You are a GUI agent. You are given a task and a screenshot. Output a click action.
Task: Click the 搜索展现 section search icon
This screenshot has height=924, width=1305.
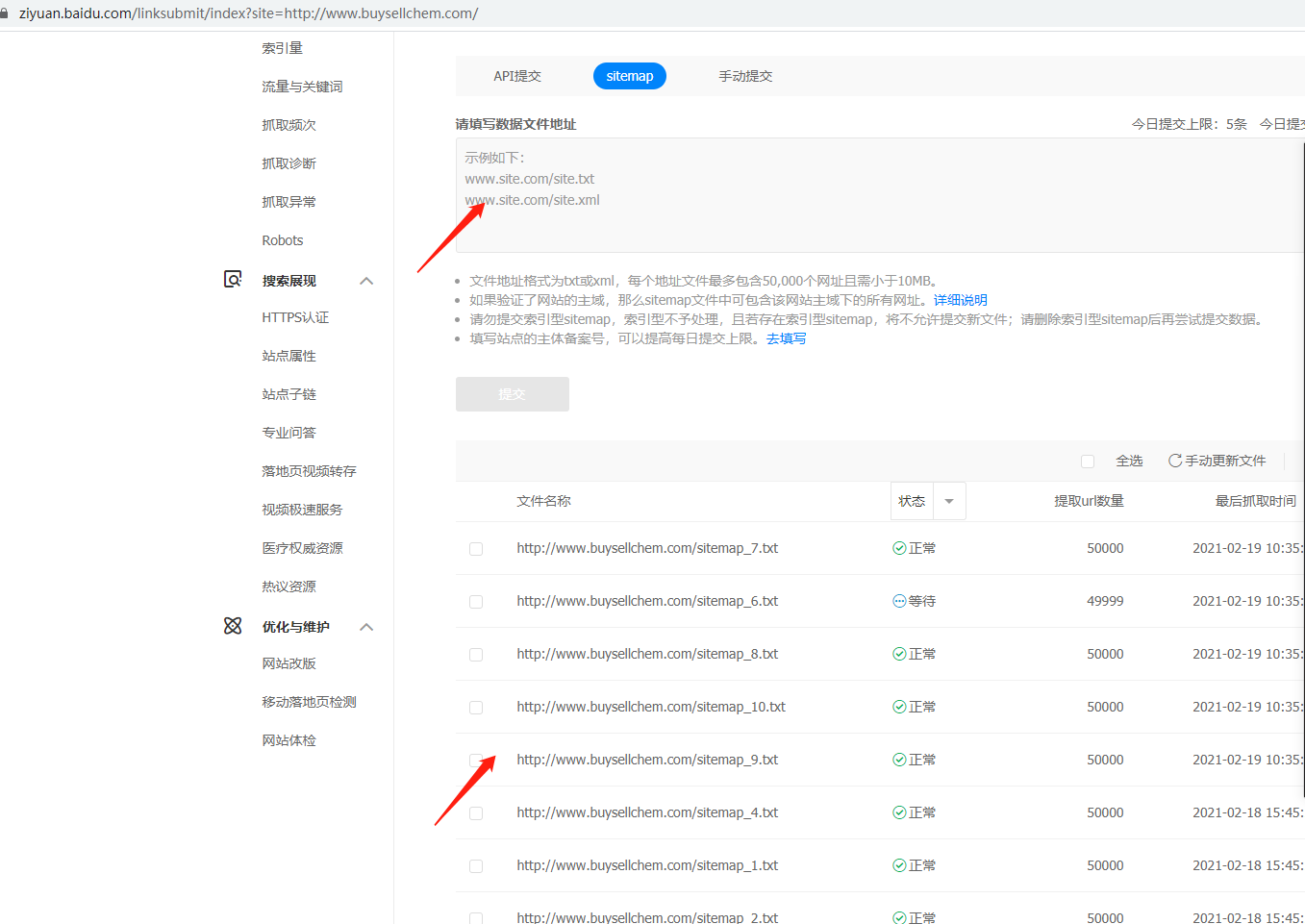233,279
